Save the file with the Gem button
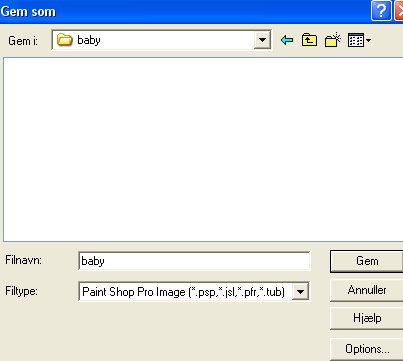403x361 pixels. click(367, 261)
